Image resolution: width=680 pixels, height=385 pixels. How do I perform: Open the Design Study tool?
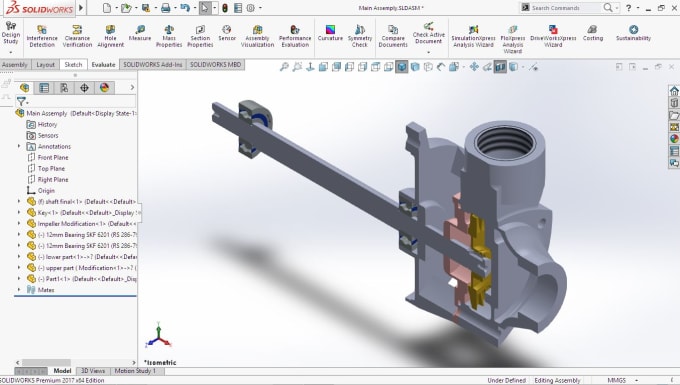tap(10, 34)
